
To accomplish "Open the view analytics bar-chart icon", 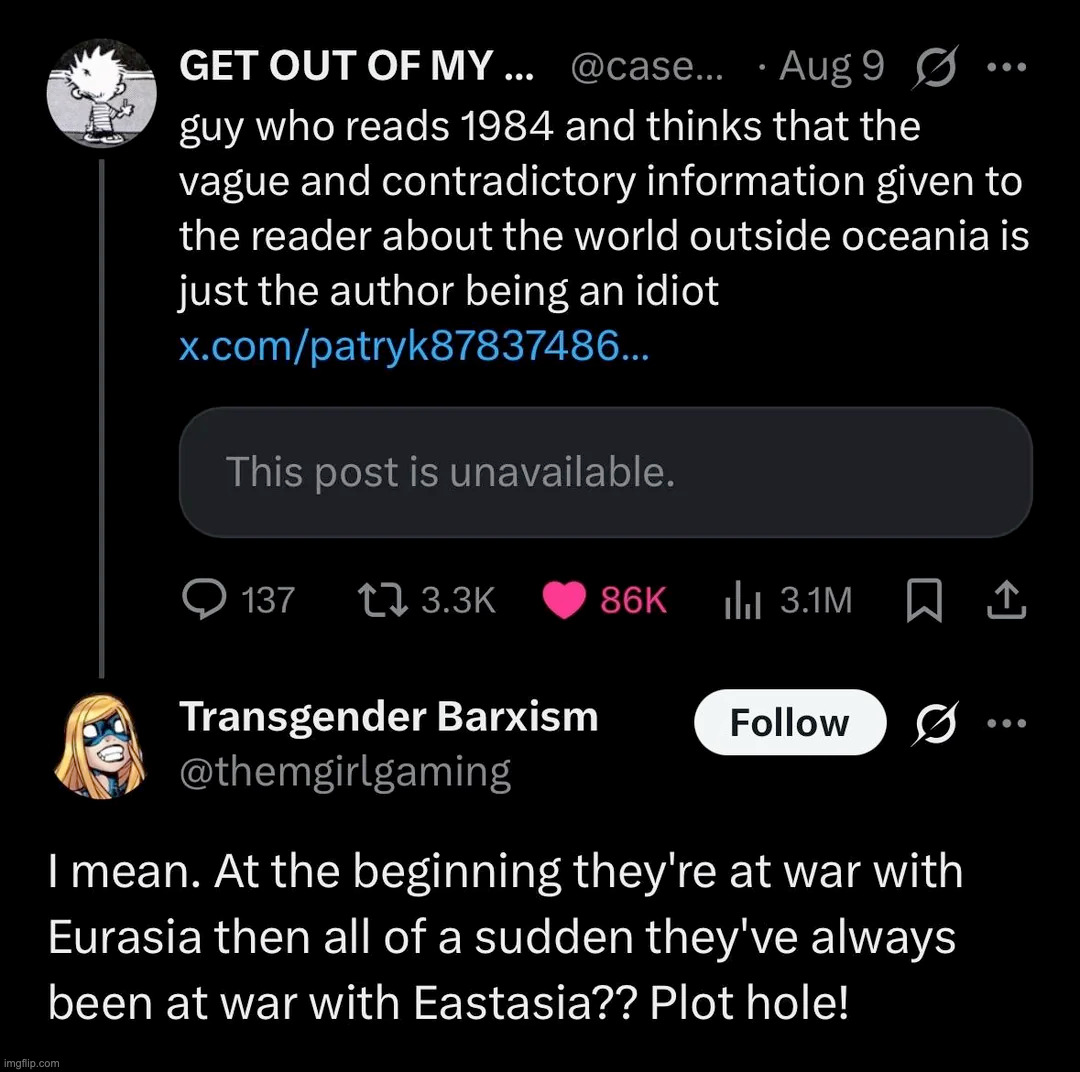I will point(743,599).
